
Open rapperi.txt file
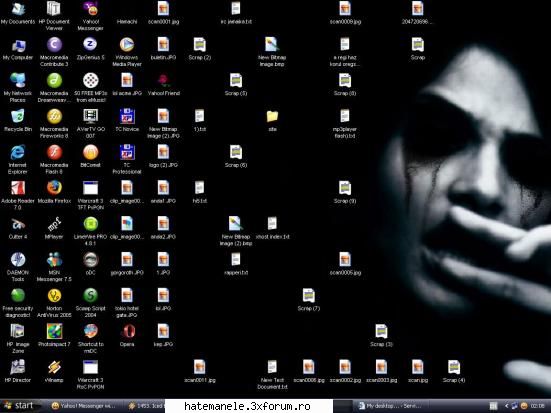[x=236, y=264]
